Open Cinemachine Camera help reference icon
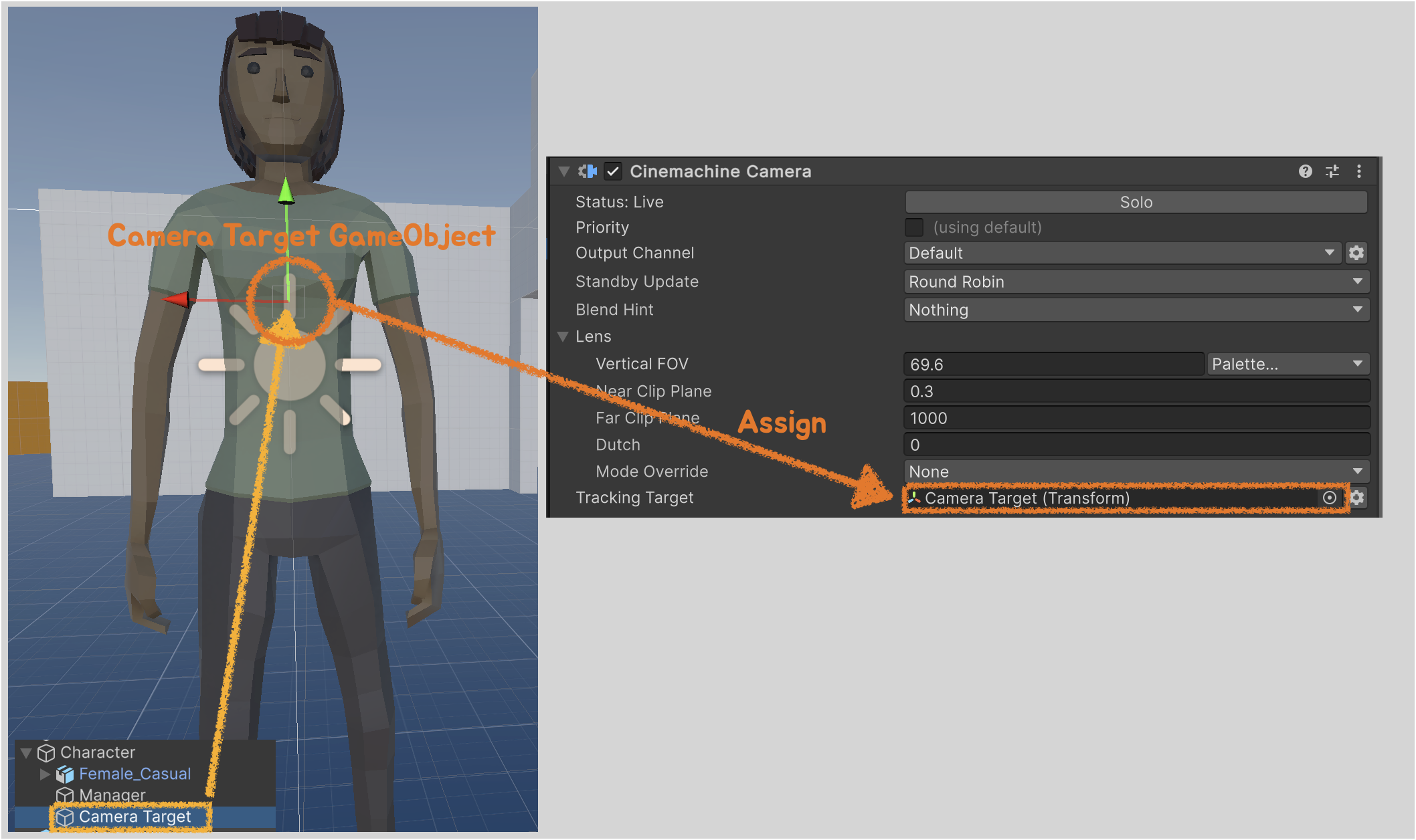The height and width of the screenshot is (840, 1416). [1305, 171]
